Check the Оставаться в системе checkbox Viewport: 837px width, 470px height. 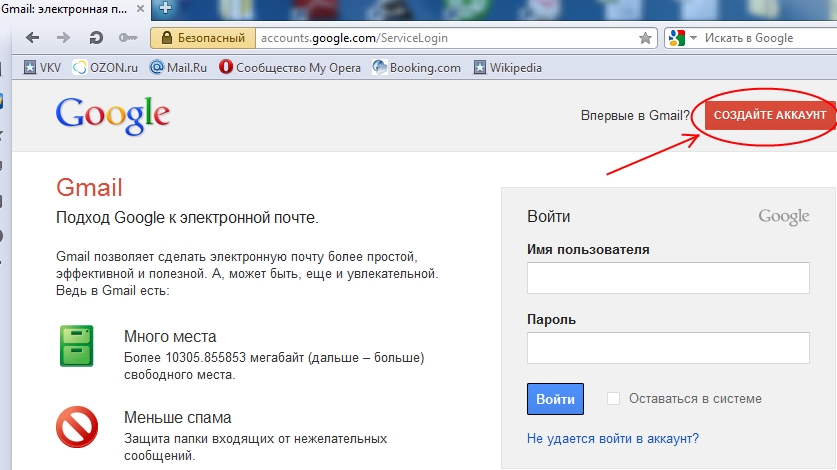tap(613, 398)
